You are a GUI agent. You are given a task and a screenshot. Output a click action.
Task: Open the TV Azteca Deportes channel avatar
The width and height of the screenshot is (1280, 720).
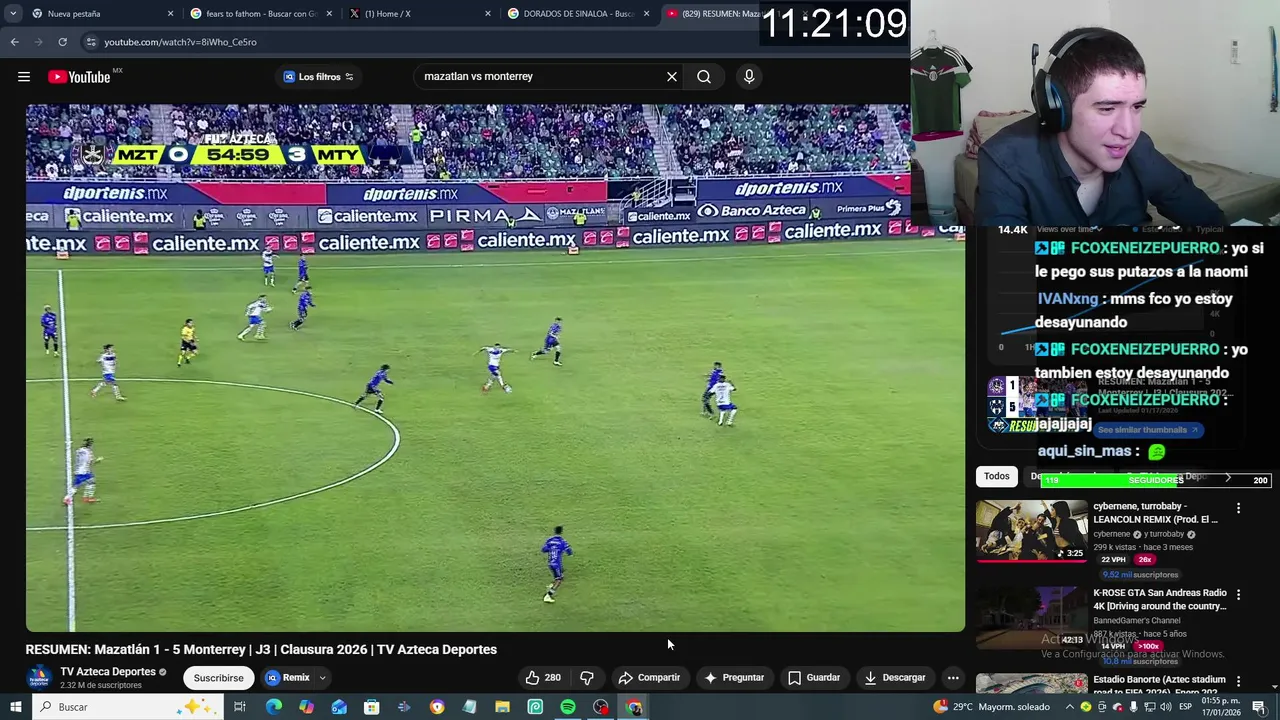39,678
